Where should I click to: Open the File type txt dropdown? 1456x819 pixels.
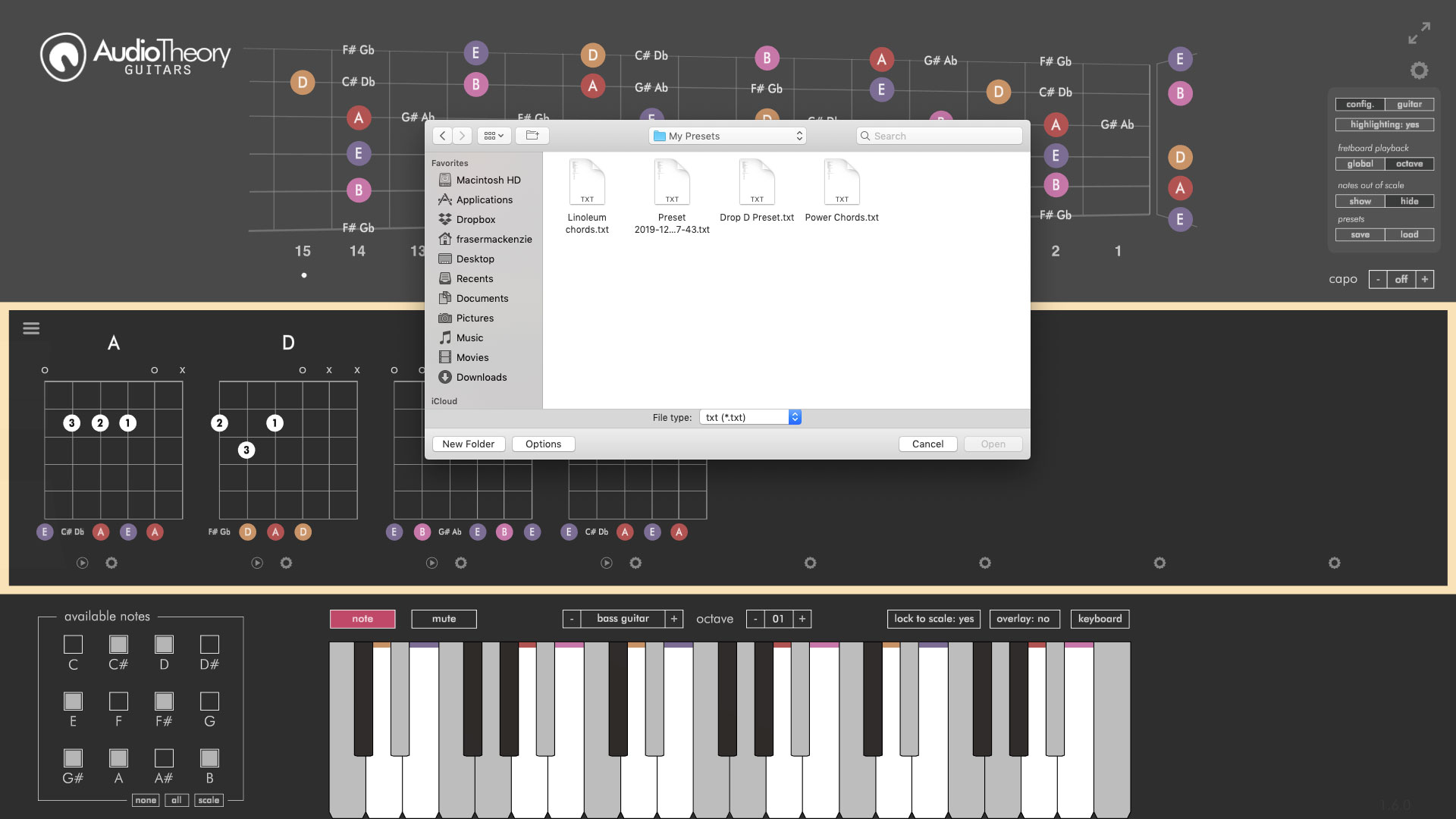tap(750, 417)
